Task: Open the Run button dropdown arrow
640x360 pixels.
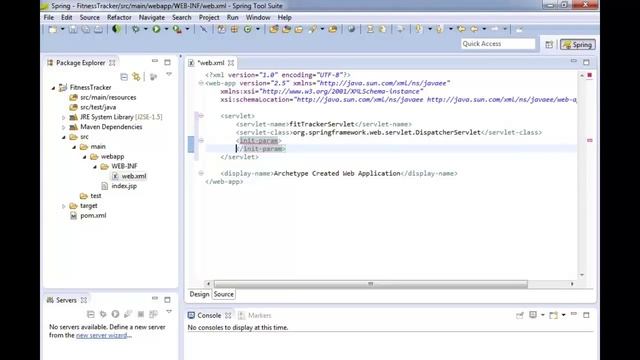Action: [166, 29]
